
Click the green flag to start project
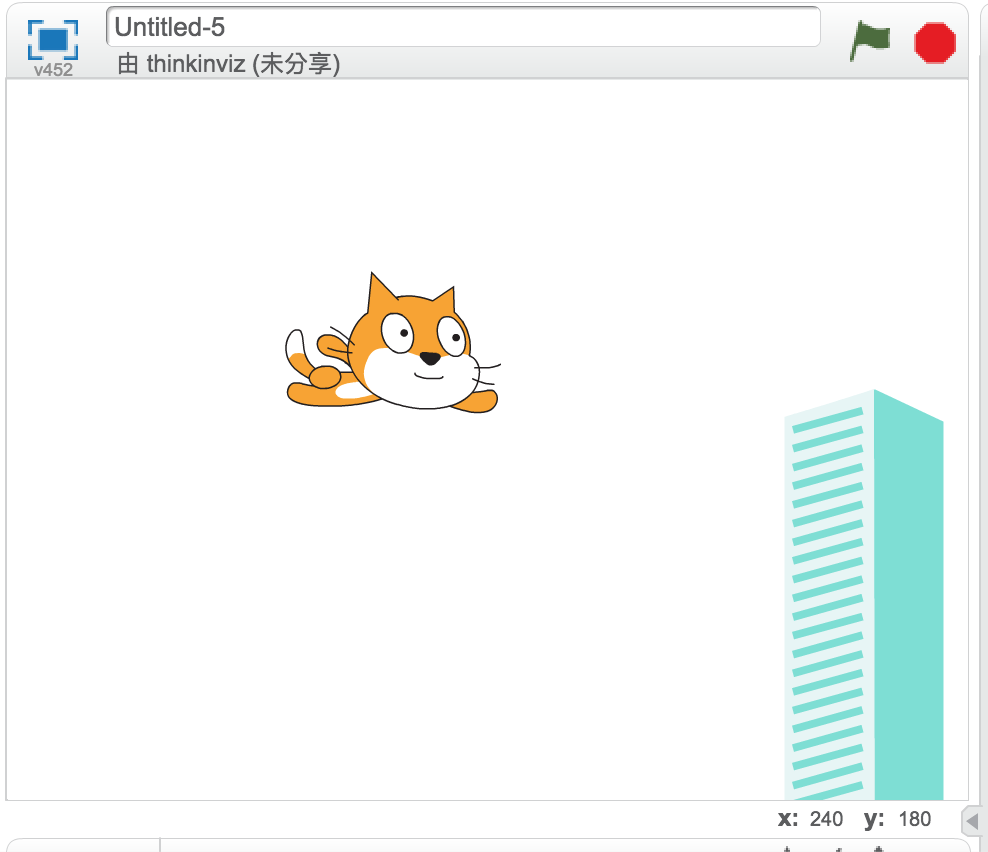(870, 40)
